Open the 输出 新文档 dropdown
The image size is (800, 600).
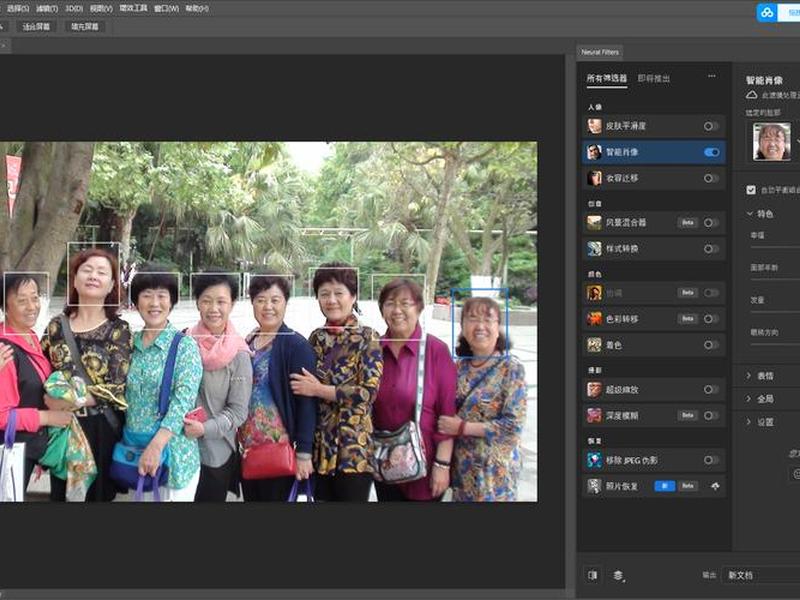click(761, 575)
